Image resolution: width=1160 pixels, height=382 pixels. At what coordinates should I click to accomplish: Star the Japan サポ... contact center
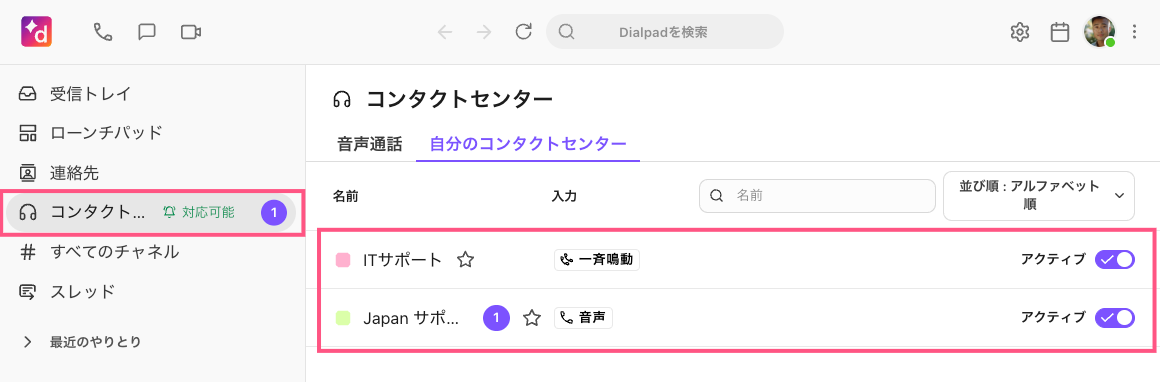[532, 318]
